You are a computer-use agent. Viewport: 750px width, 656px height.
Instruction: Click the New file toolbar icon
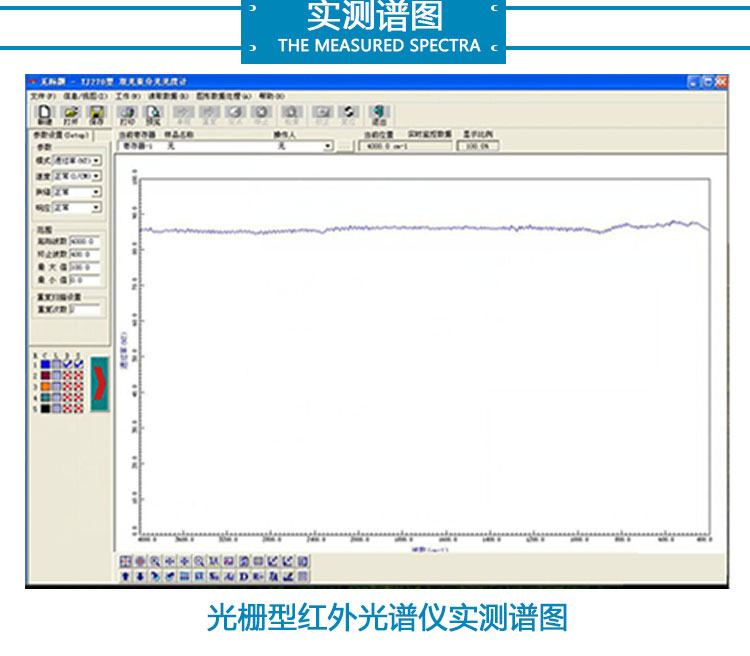coord(45,114)
